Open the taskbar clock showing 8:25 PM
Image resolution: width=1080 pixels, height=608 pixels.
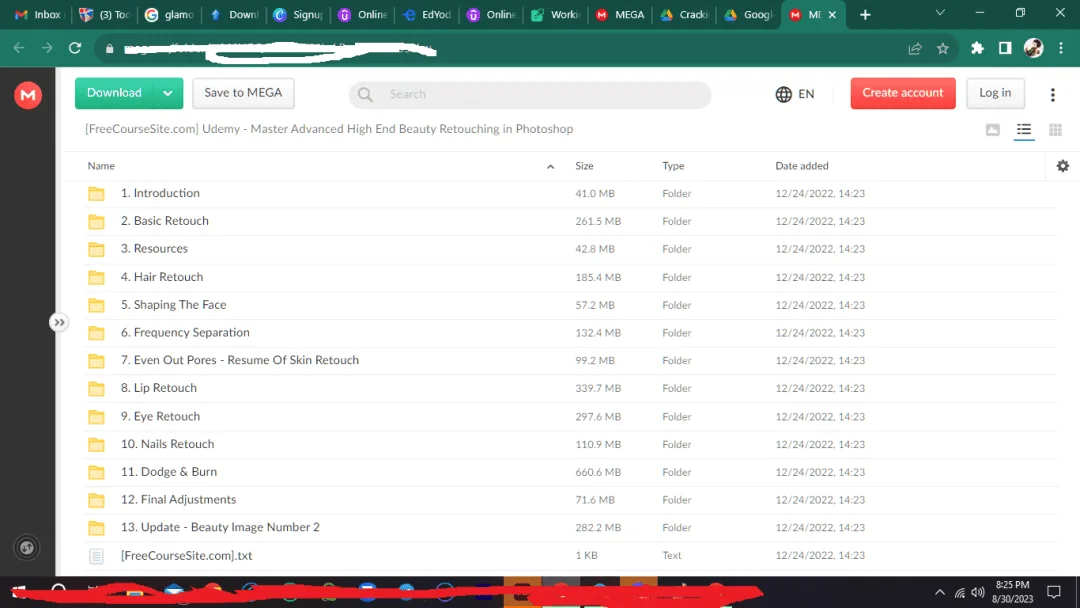[x=1012, y=592]
